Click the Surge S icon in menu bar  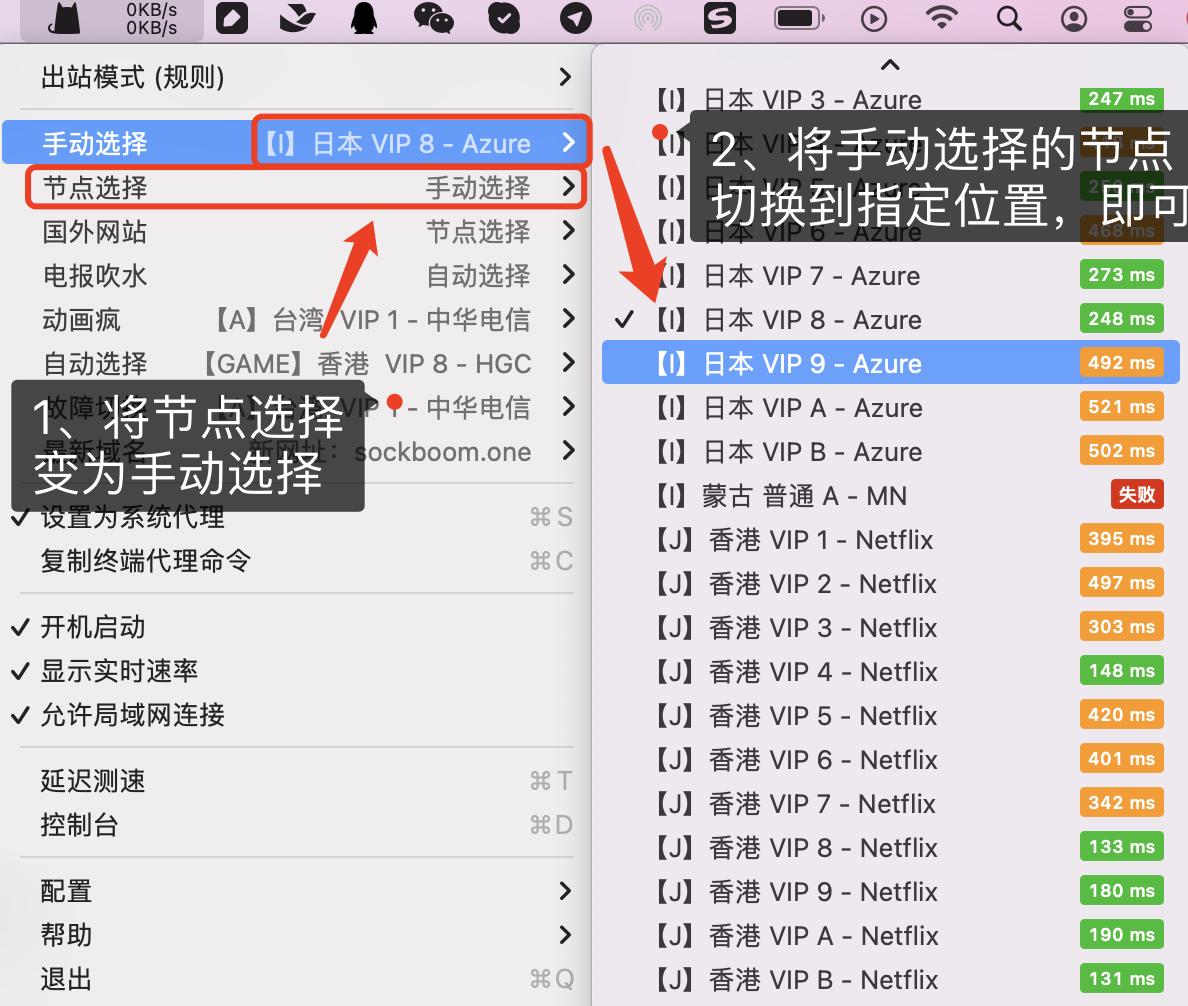point(719,18)
